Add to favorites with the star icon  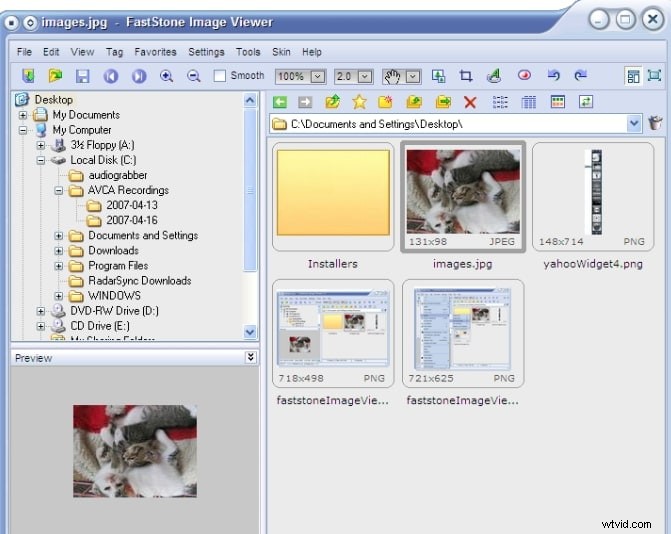tap(359, 102)
